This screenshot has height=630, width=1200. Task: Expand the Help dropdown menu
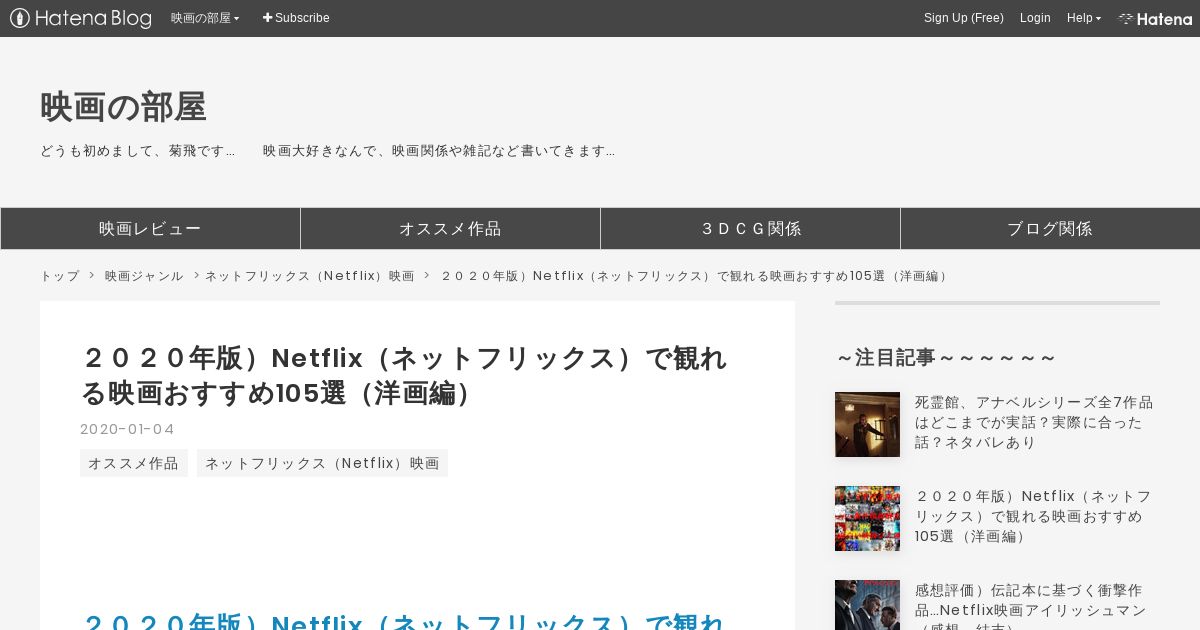pos(1084,18)
